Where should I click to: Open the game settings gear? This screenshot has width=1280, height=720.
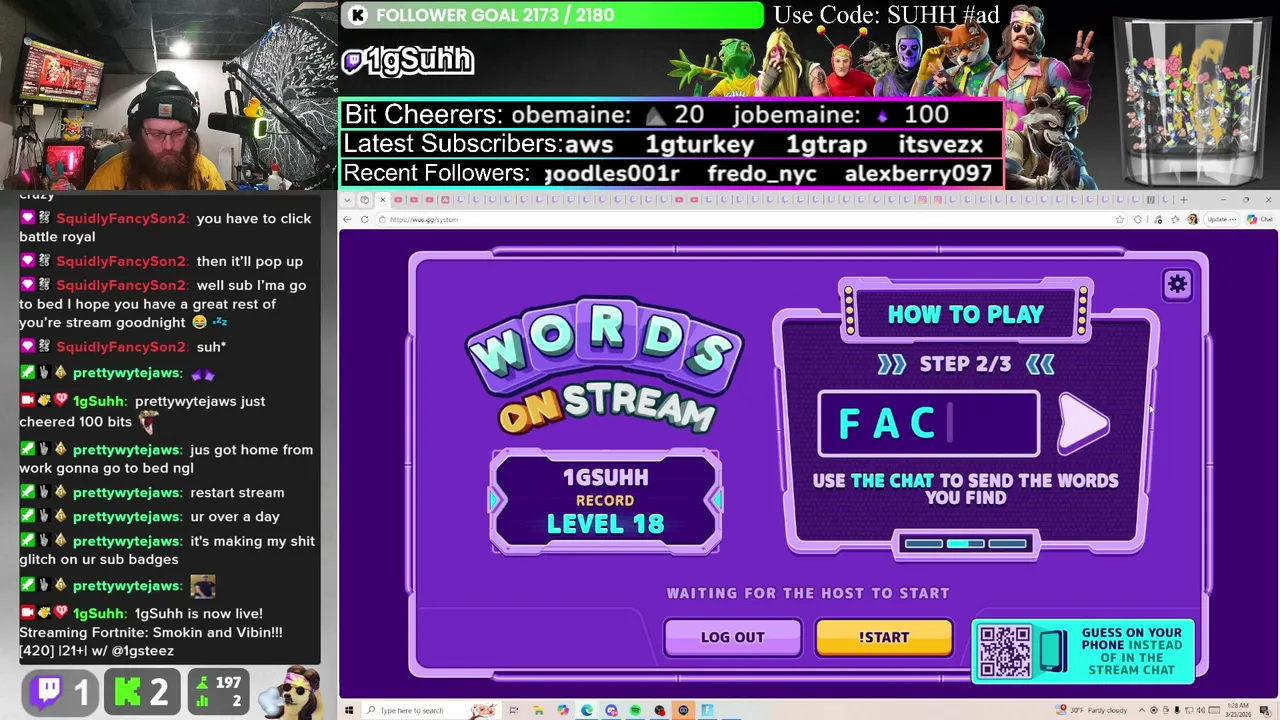pos(1177,285)
